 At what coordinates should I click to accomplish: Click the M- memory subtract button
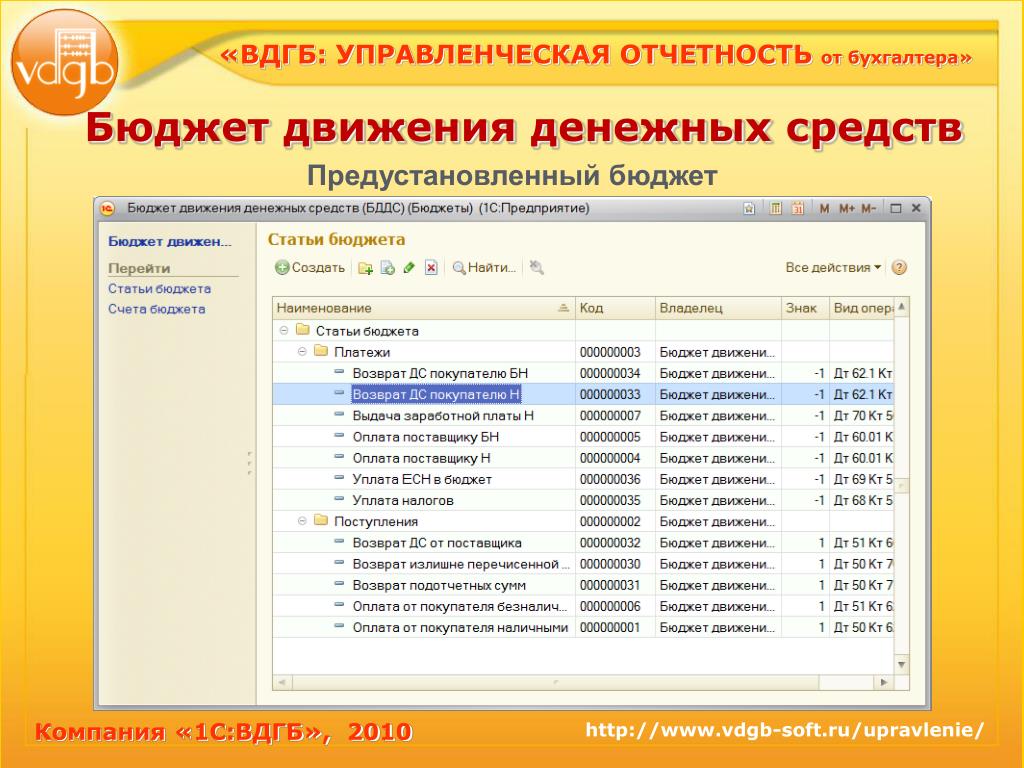(869, 208)
